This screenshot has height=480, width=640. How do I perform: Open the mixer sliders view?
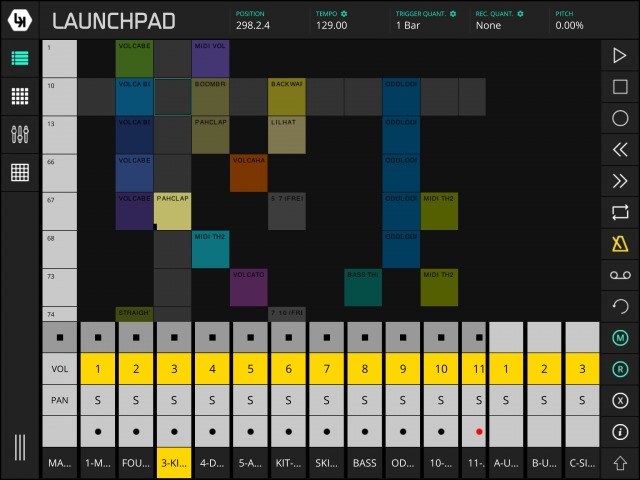click(x=20, y=134)
